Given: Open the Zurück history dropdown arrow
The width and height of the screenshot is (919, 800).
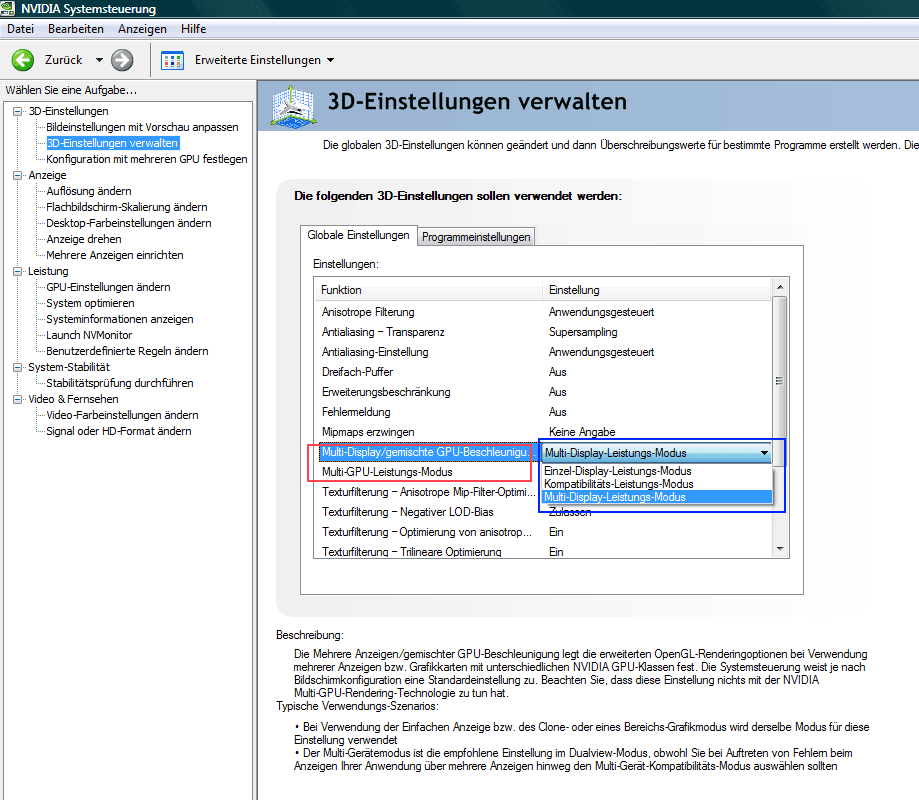Looking at the screenshot, I should [99, 60].
